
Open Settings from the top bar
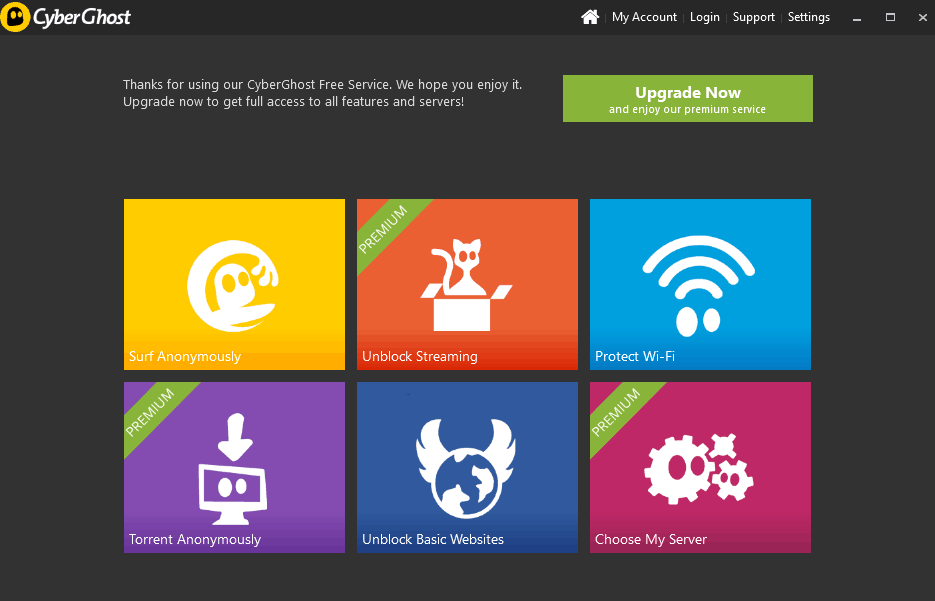[809, 17]
